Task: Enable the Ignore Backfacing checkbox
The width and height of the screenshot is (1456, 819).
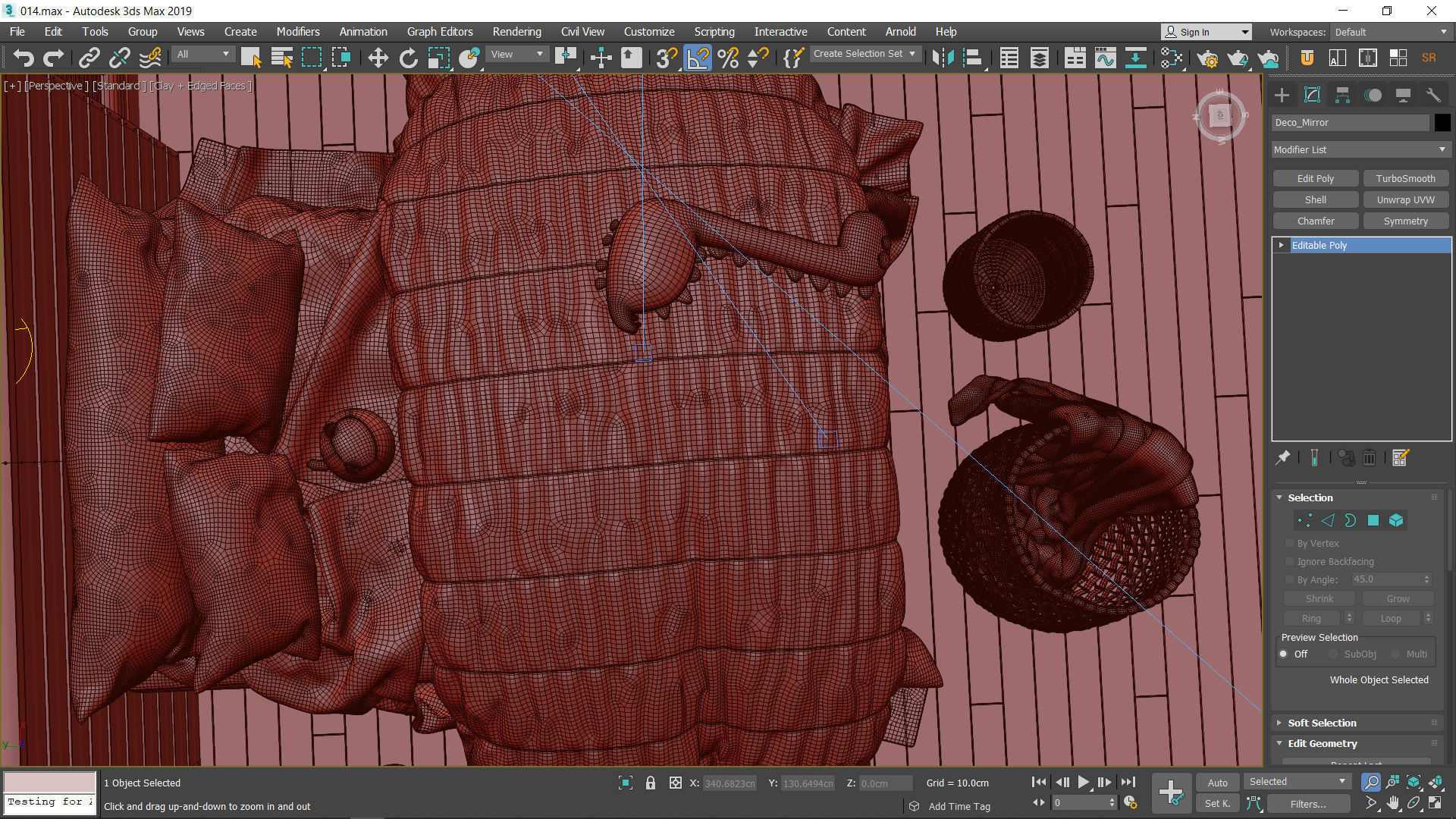Action: pyautogui.click(x=1290, y=561)
